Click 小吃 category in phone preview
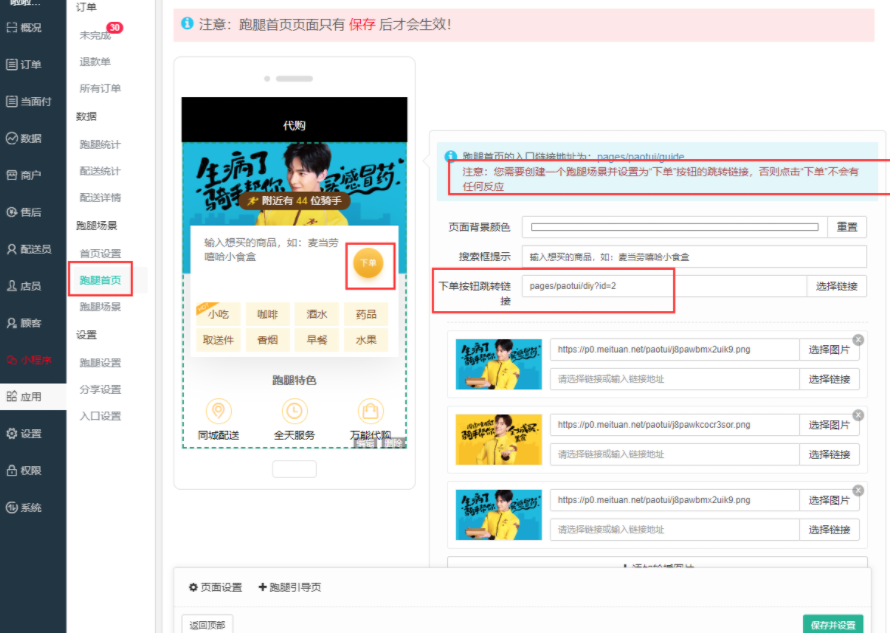The height and width of the screenshot is (638, 890). [218, 314]
